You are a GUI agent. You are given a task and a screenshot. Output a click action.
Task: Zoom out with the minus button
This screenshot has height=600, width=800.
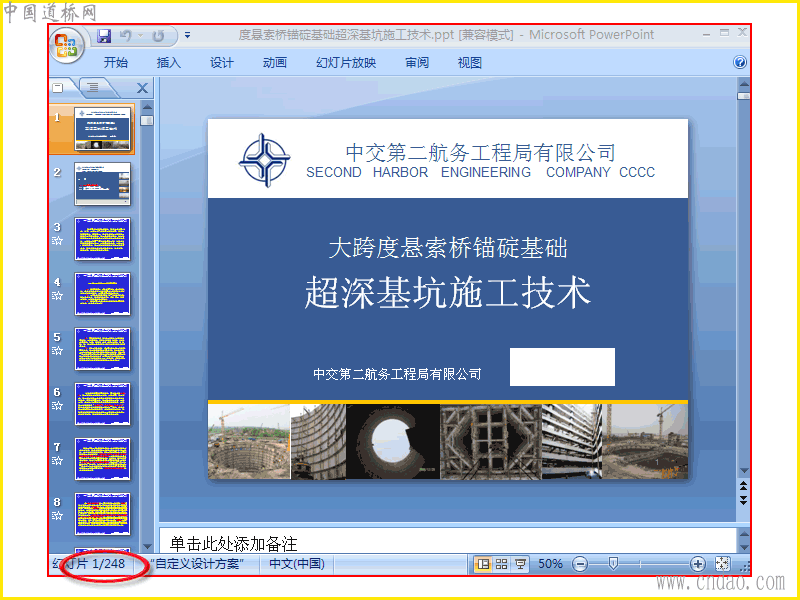[580, 564]
